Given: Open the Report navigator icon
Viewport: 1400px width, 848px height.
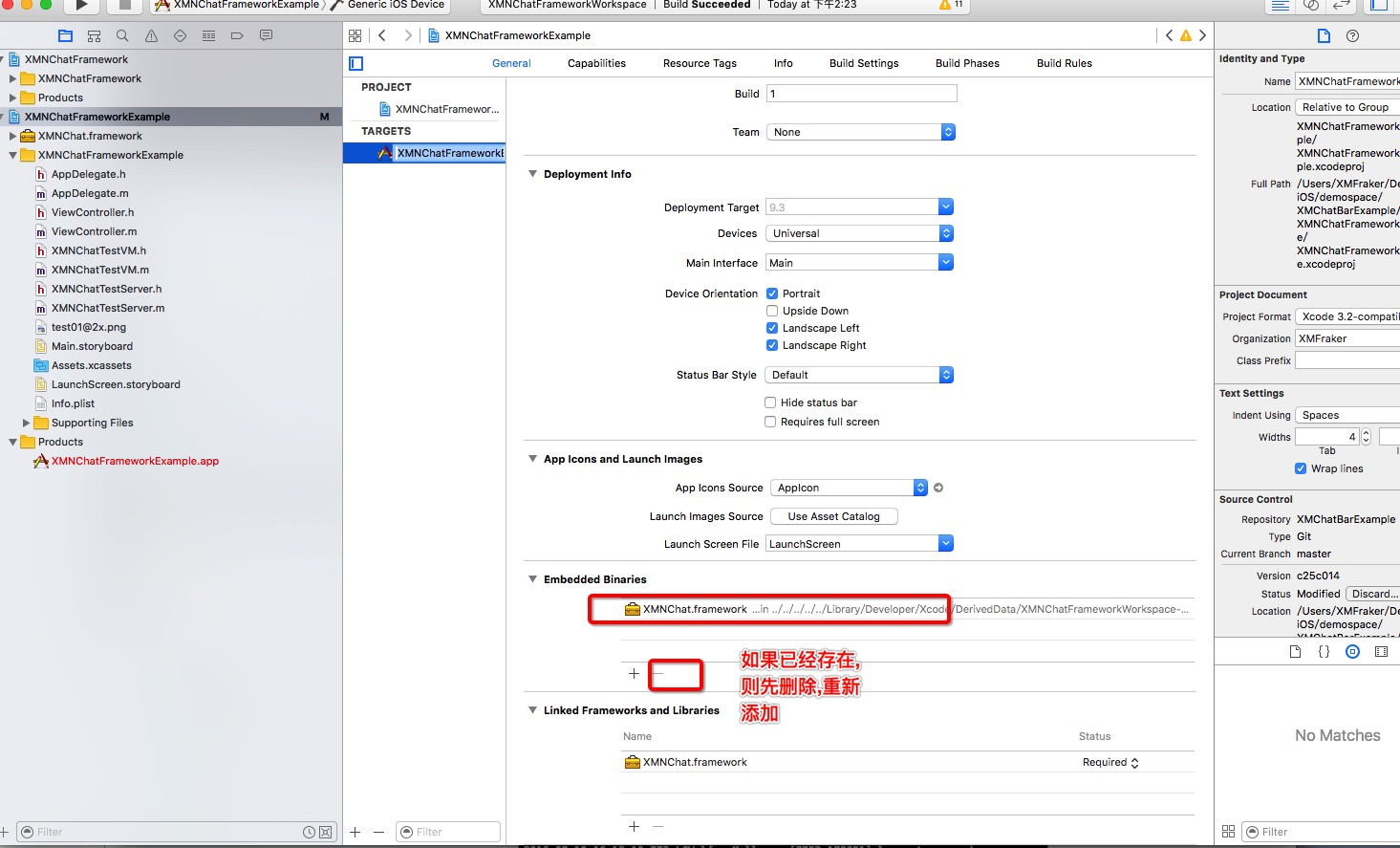Looking at the screenshot, I should pos(266,35).
